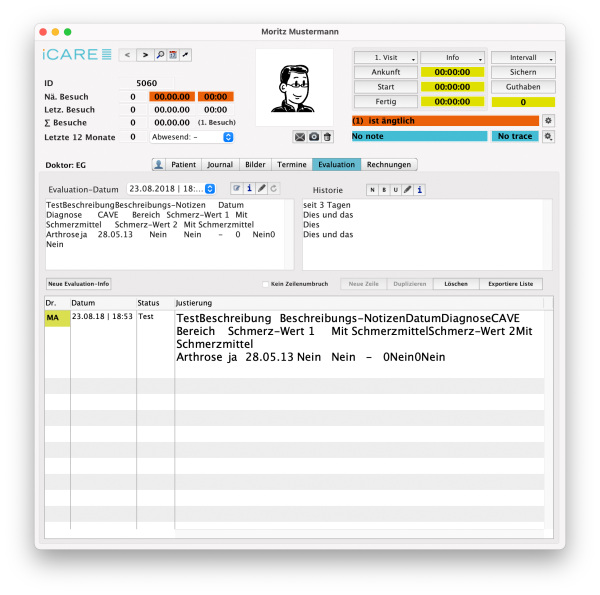Open gear settings beside 'ist ängtlich' bar
The image size is (600, 595).
(548, 120)
